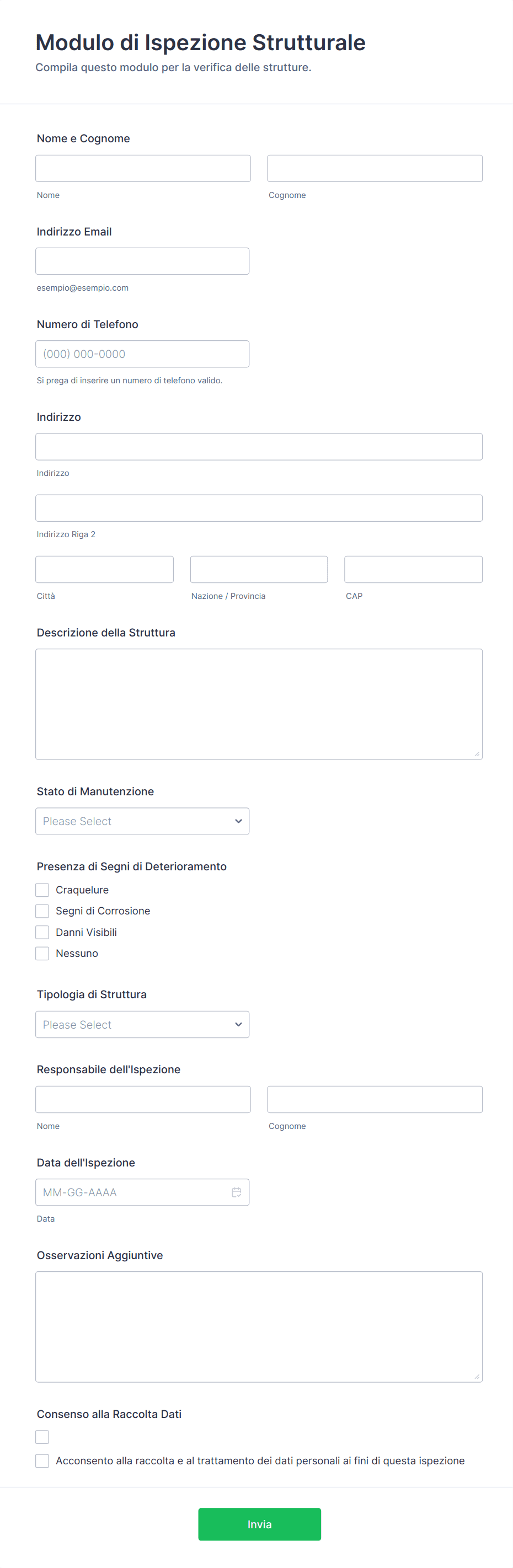Click the CAP postal code field
Screen dimensions: 513x1568
click(413, 569)
